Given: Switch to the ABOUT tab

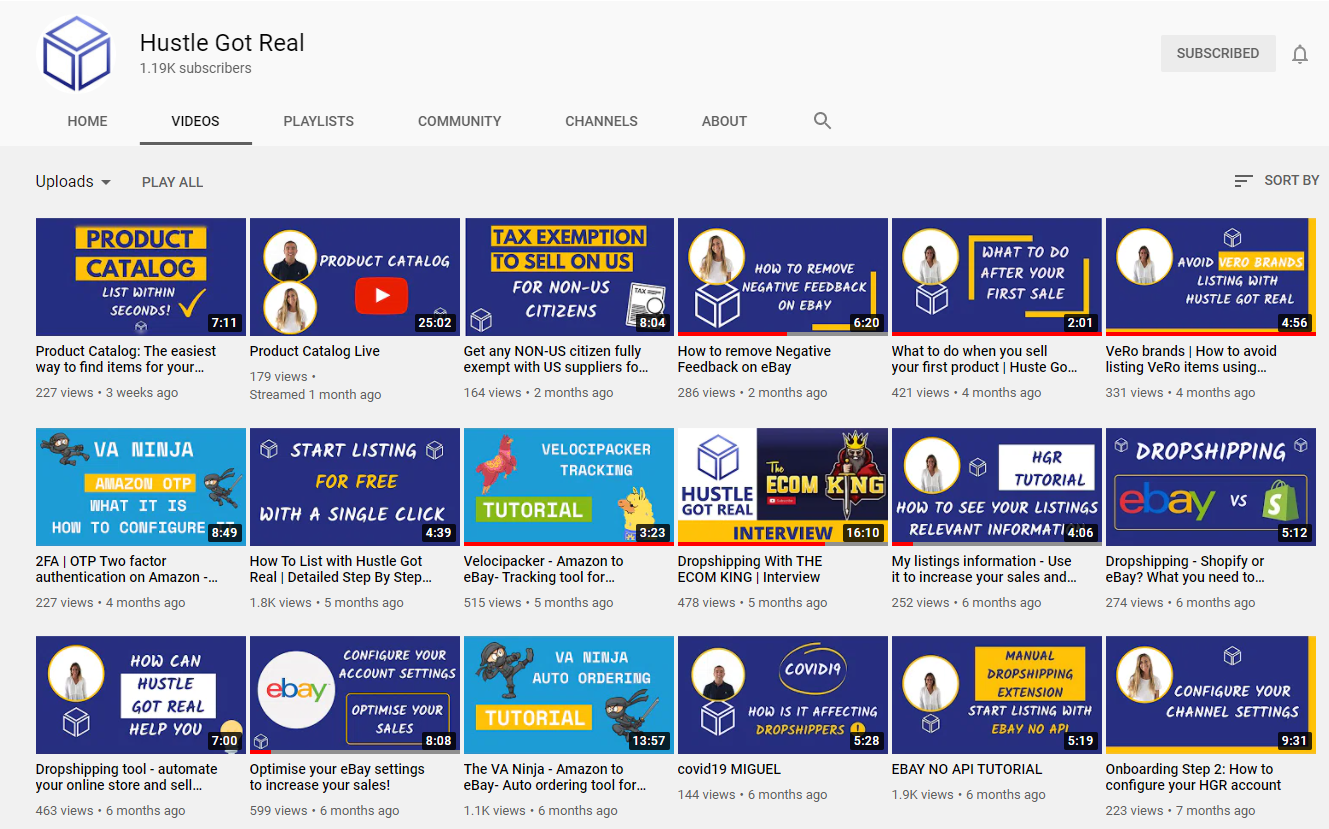Looking at the screenshot, I should pos(724,121).
